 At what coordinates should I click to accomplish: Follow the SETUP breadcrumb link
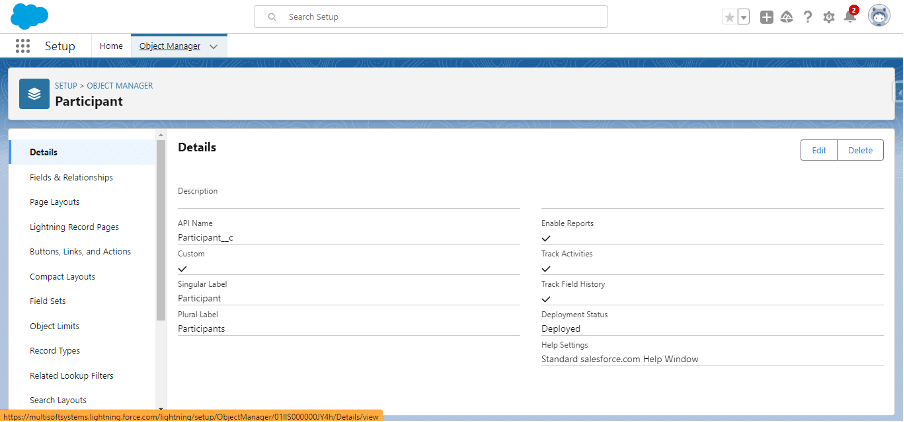66,85
